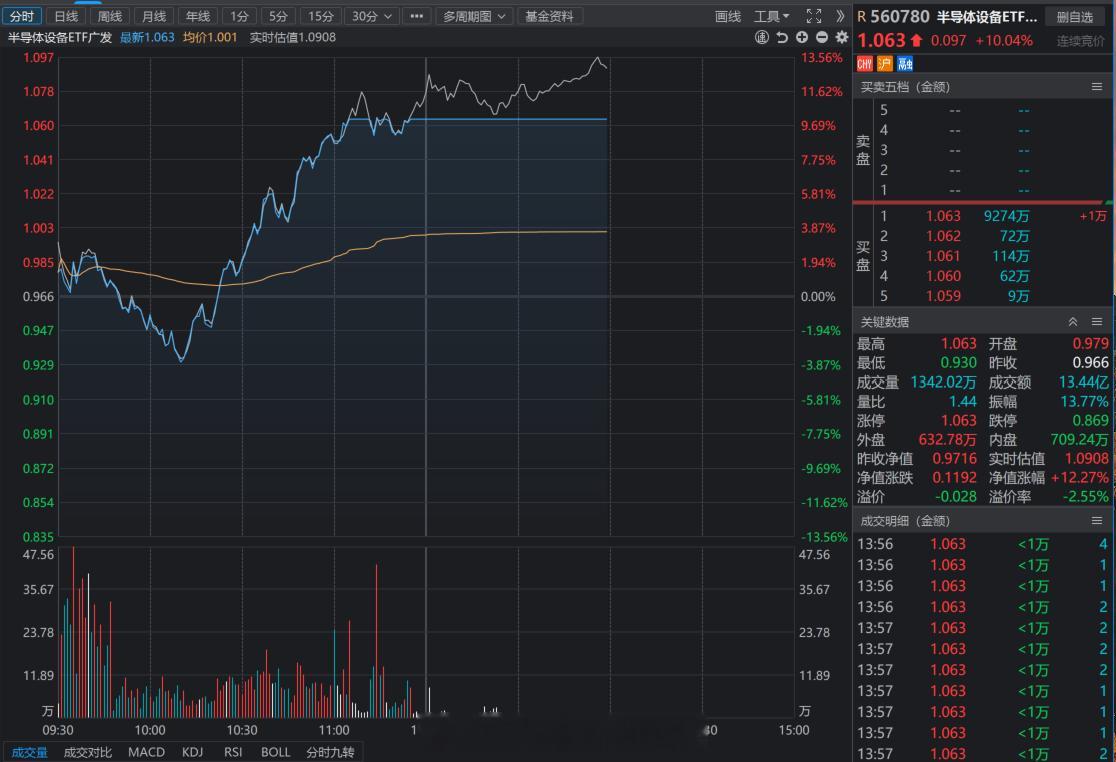This screenshot has height=762, width=1116.
Task: Click the 沪 exchange badge
Action: coord(885,64)
